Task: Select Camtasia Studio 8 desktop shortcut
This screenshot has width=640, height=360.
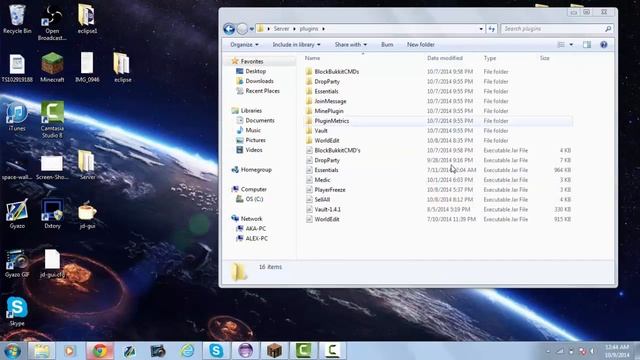Action: pyautogui.click(x=52, y=120)
